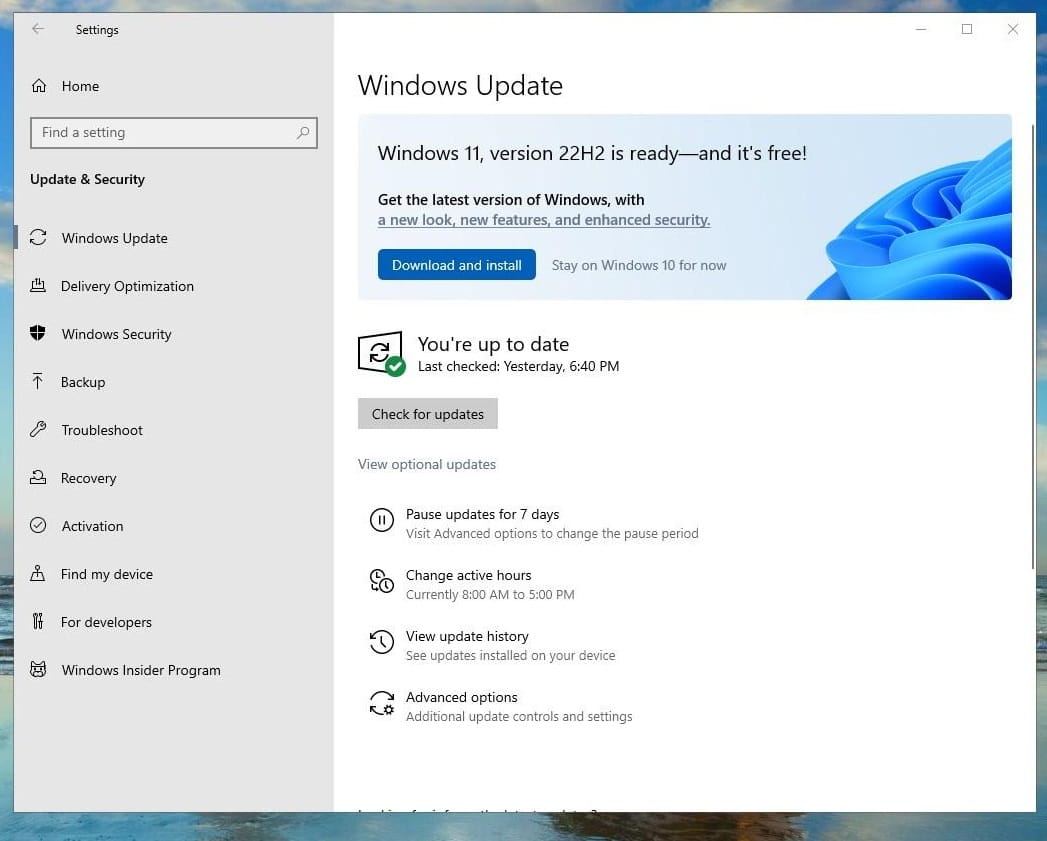Open View update history

(467, 636)
